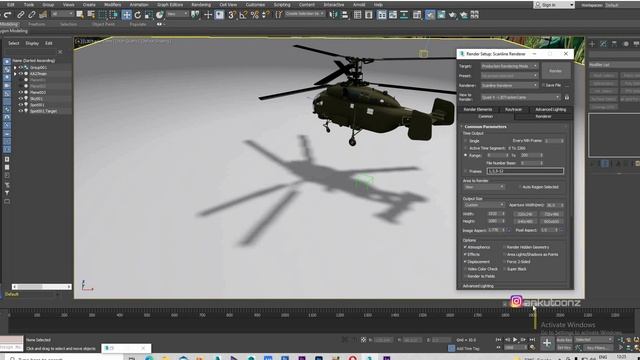This screenshot has width=640, height=360.
Task: Toggle visibility eye of Group001
Action: 20,67
